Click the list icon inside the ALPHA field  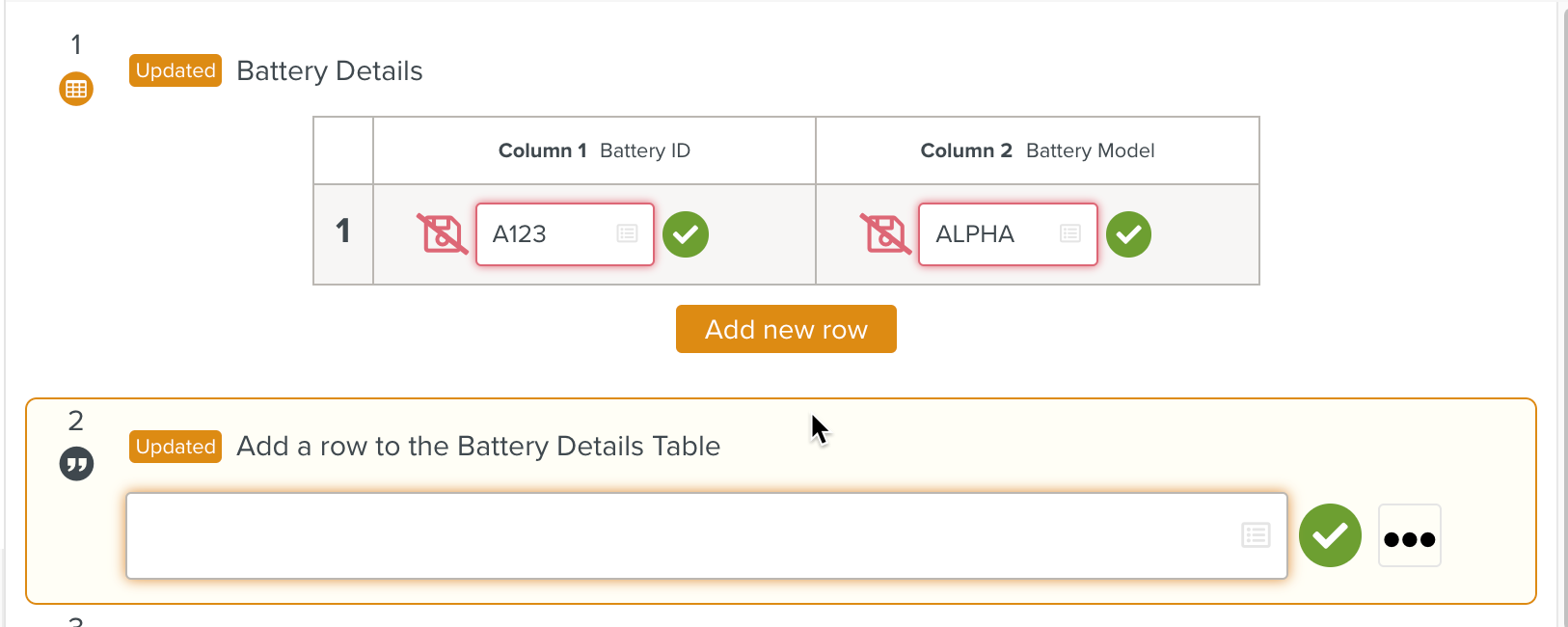pos(1069,233)
